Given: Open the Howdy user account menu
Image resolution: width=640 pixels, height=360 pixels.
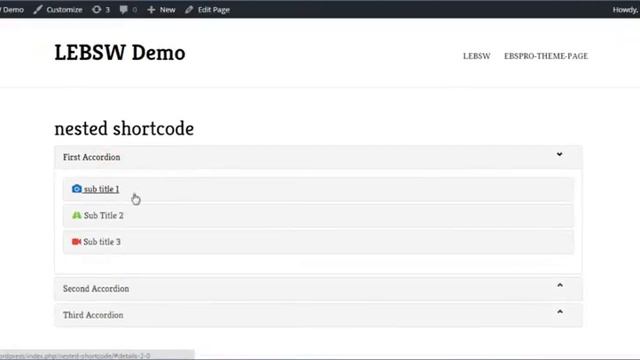Looking at the screenshot, I should coord(626,9).
